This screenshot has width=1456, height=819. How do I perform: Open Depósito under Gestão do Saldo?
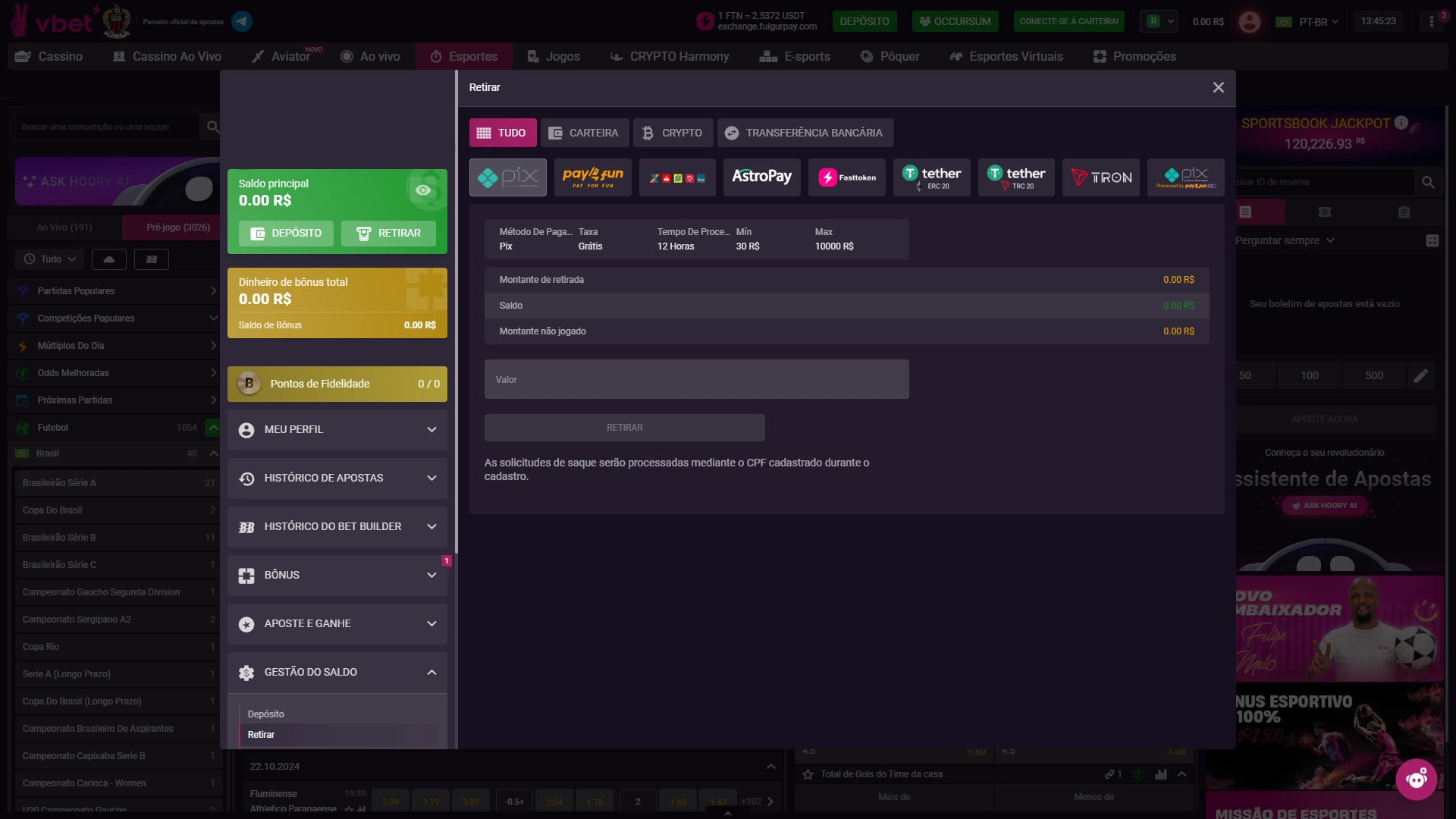pyautogui.click(x=266, y=714)
